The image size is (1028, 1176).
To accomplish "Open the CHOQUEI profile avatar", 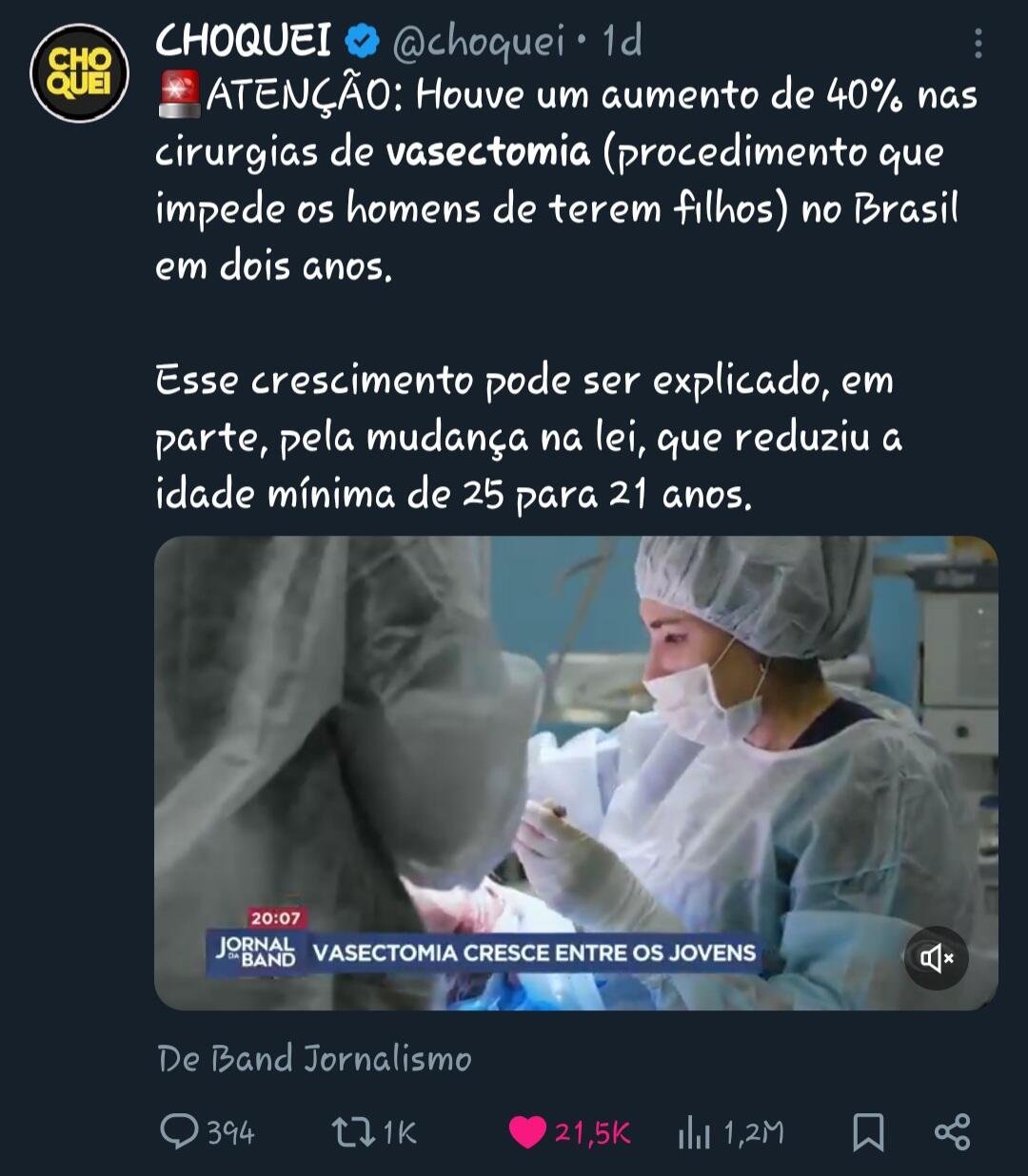I will tap(79, 73).
